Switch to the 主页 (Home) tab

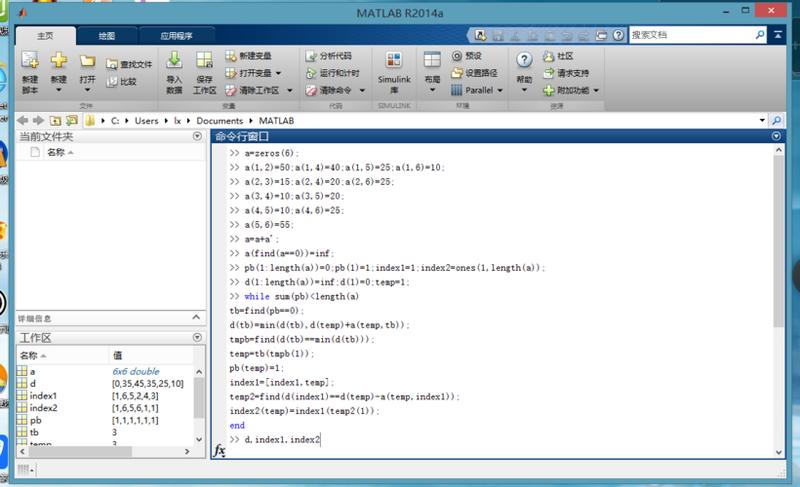tap(45, 36)
